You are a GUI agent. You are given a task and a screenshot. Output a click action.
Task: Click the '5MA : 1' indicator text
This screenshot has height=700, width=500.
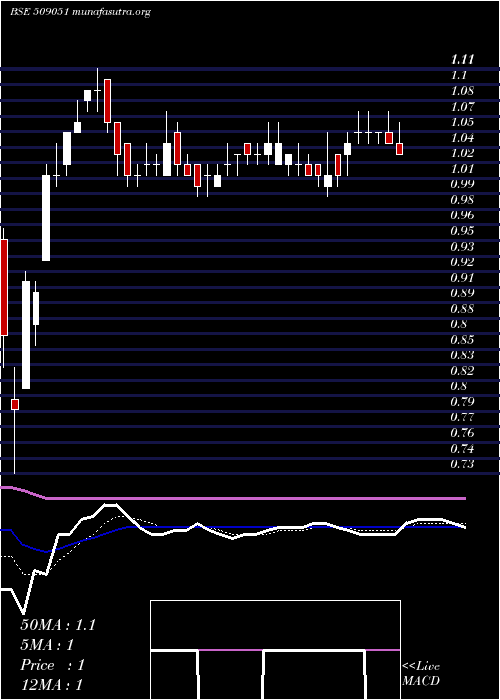pyautogui.click(x=47, y=645)
